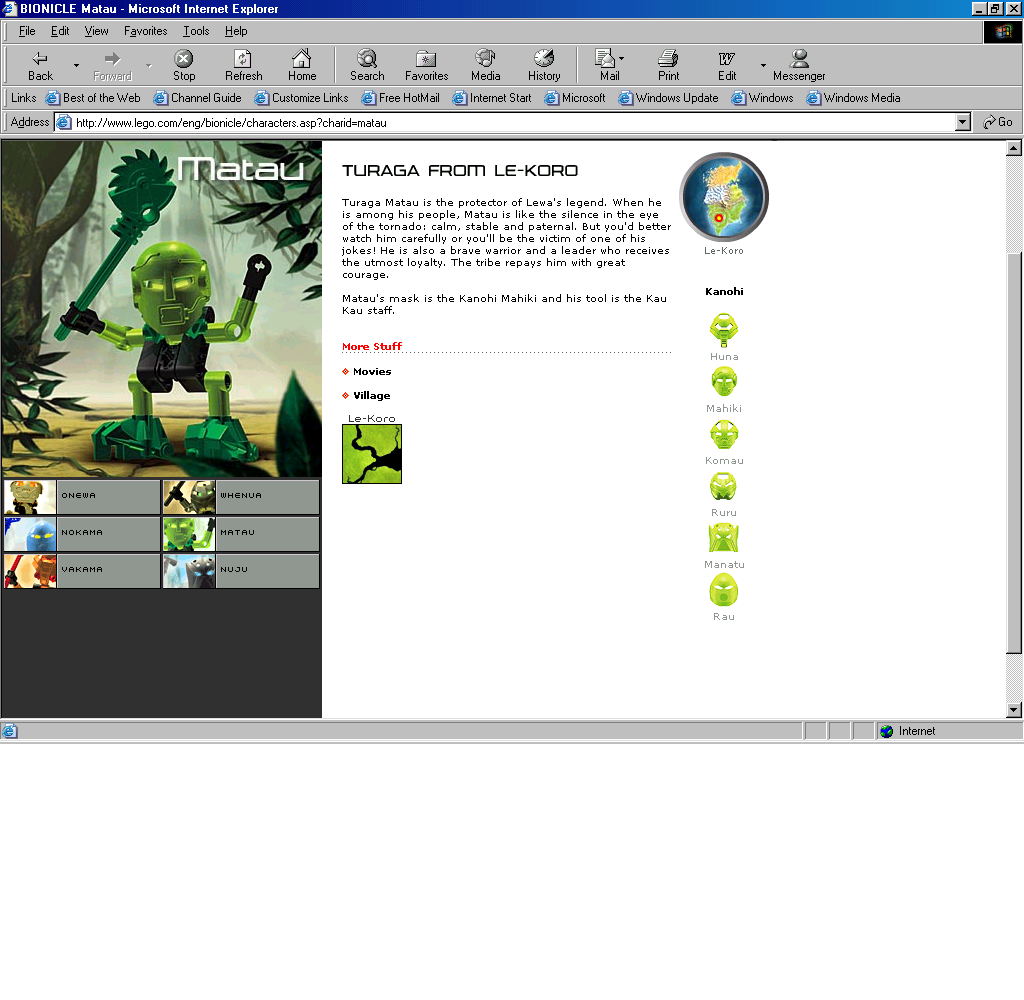
Task: Click the page scrollbar up arrow
Action: coord(1014,148)
